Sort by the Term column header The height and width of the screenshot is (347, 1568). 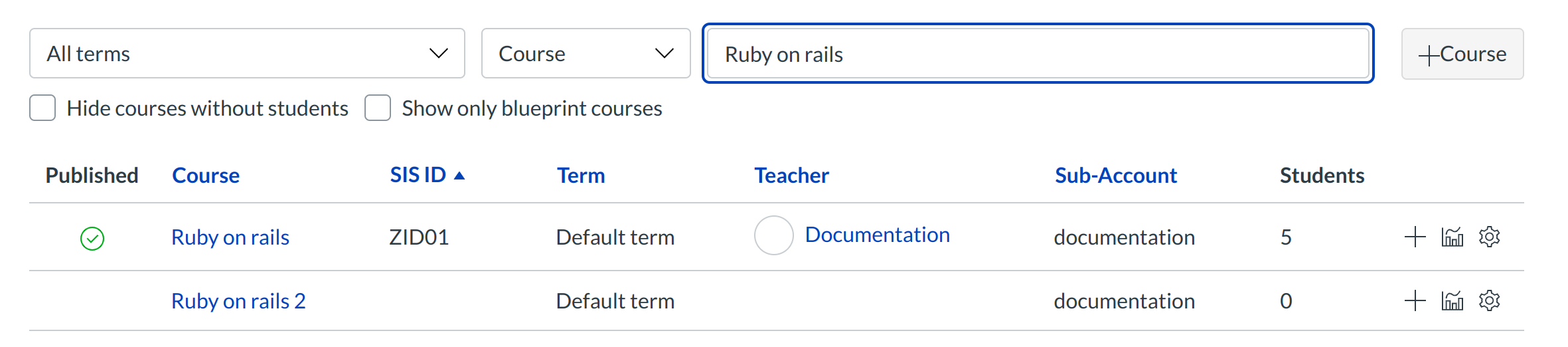[x=581, y=175]
